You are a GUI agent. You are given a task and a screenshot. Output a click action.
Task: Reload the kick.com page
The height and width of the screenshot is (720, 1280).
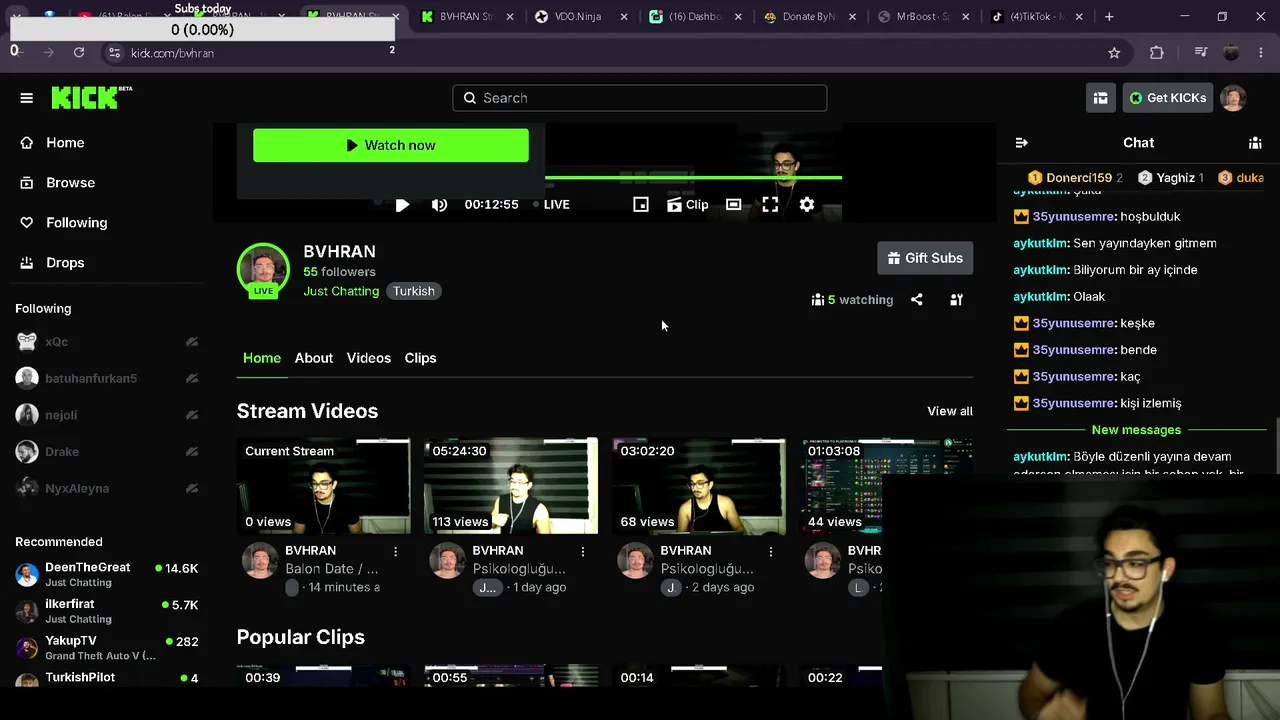(79, 53)
